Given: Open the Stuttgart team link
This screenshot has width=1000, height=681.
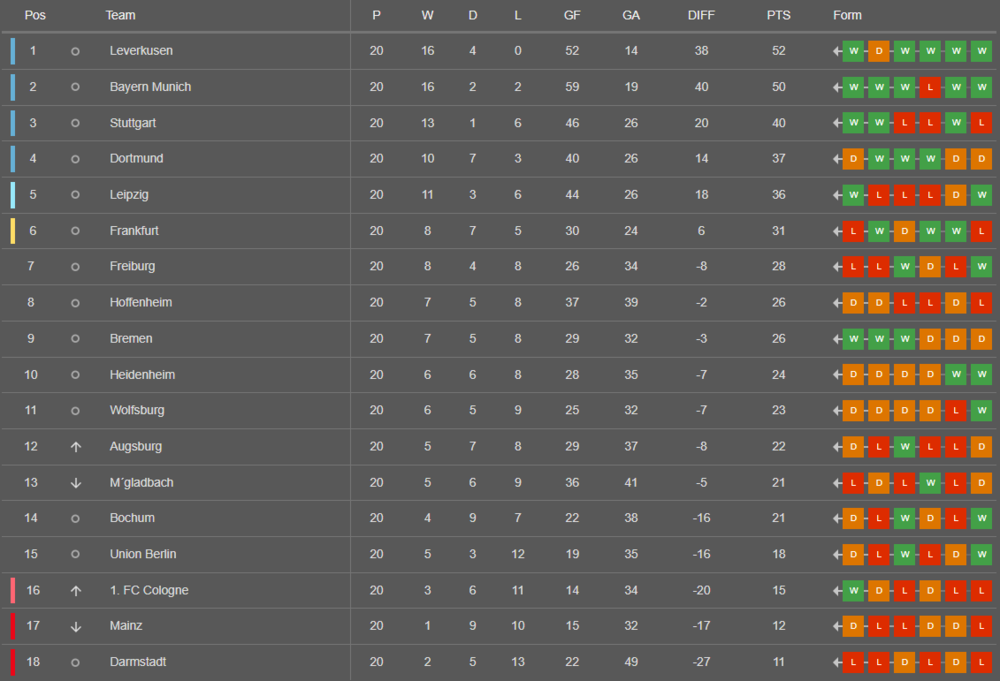Looking at the screenshot, I should coord(133,123).
